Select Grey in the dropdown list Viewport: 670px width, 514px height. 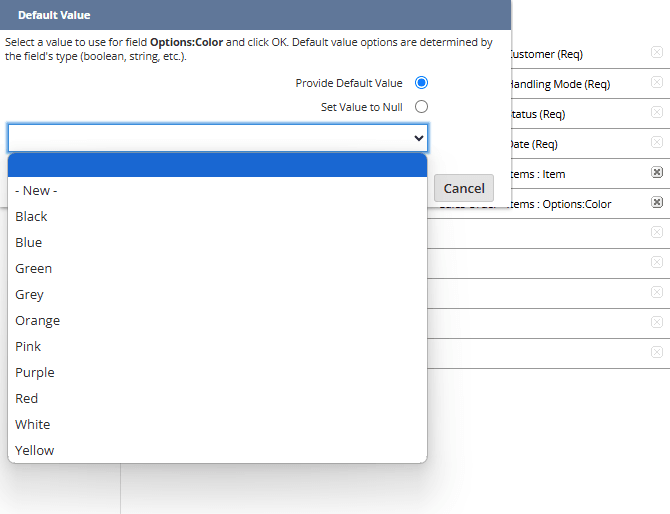tap(217, 295)
